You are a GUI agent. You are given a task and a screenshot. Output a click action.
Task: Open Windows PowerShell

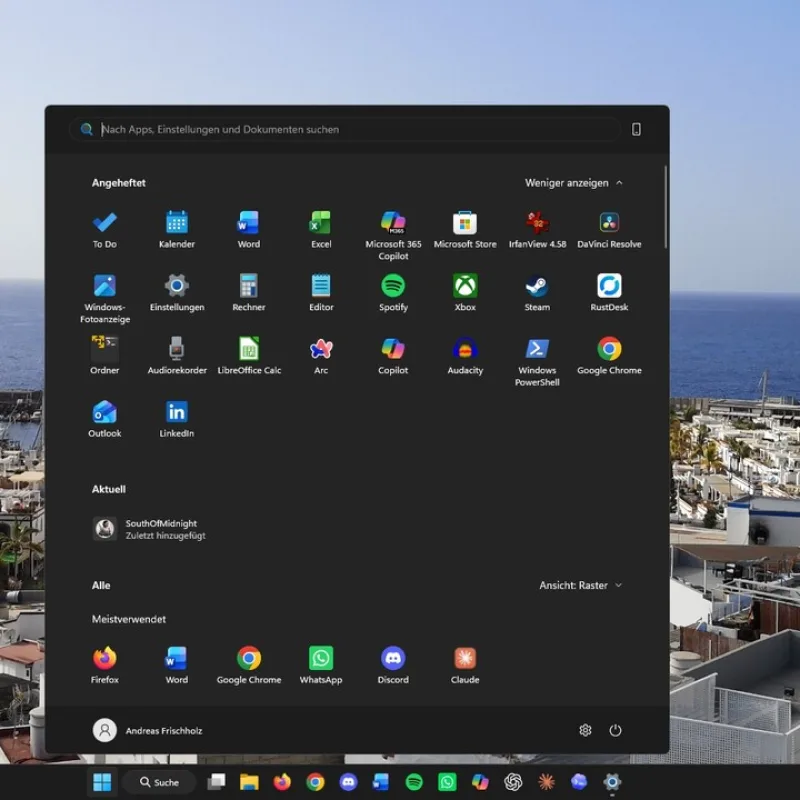point(537,361)
